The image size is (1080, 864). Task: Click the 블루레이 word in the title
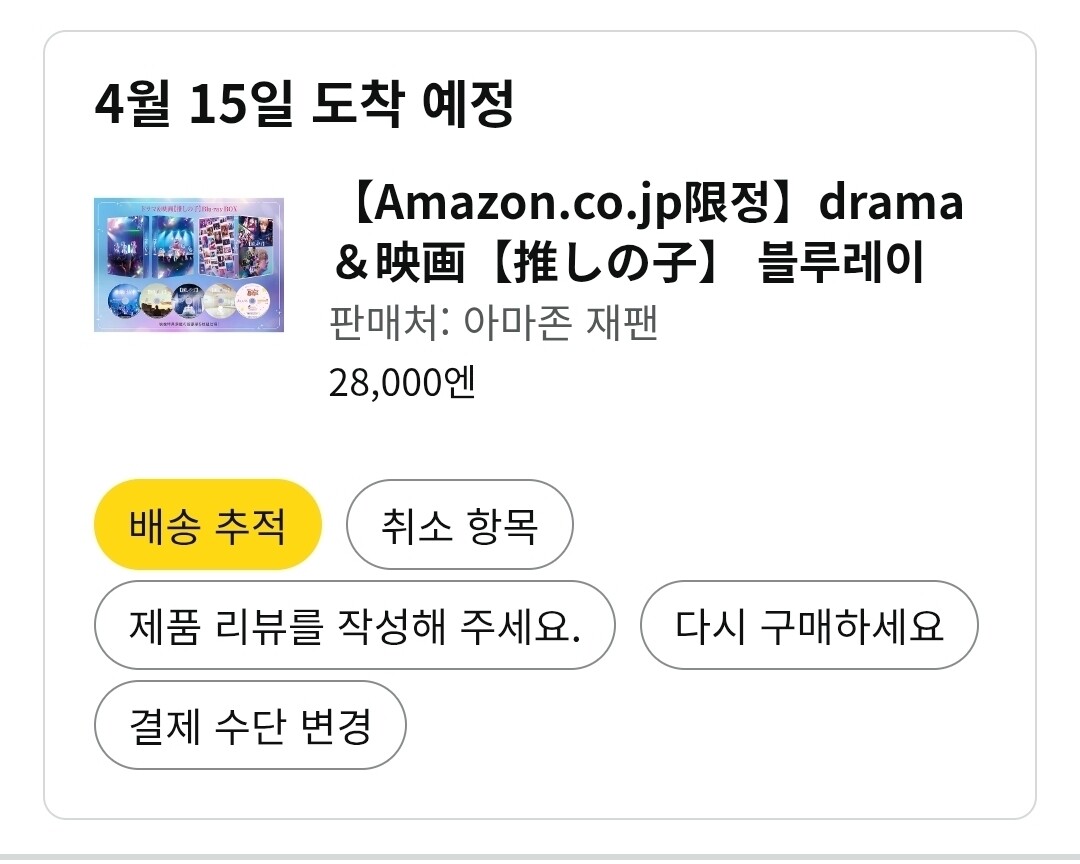[x=841, y=262]
